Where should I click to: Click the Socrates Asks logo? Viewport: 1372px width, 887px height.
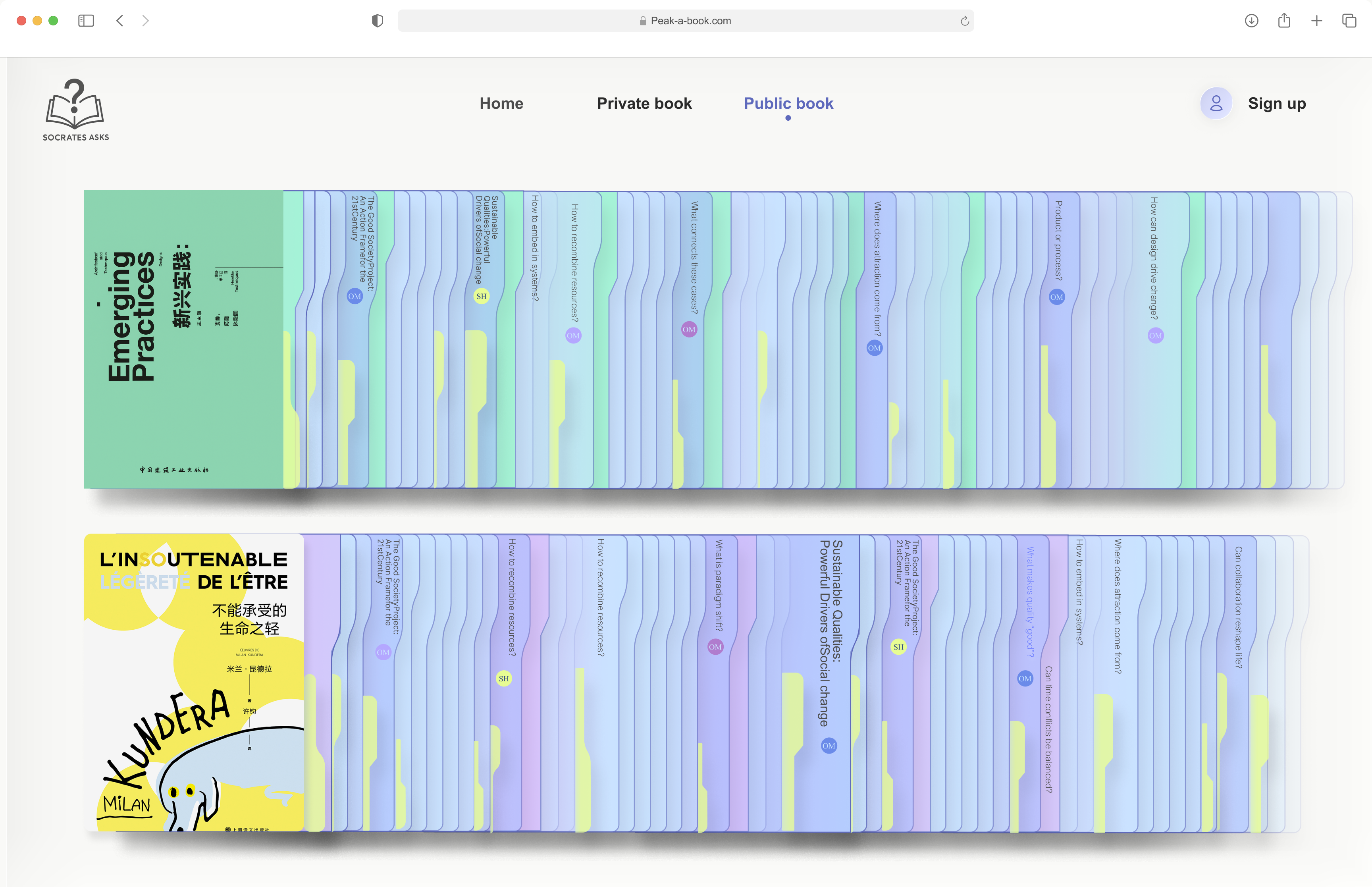tap(75, 110)
